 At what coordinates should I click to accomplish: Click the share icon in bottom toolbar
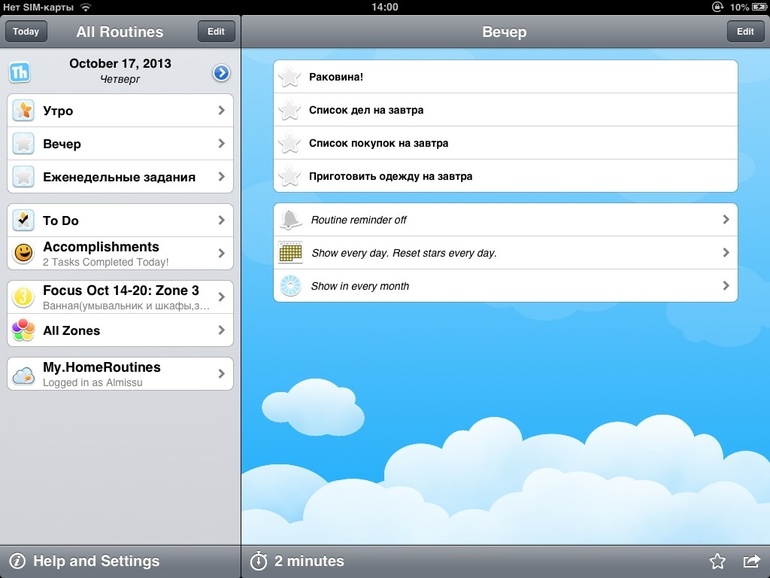(x=751, y=561)
